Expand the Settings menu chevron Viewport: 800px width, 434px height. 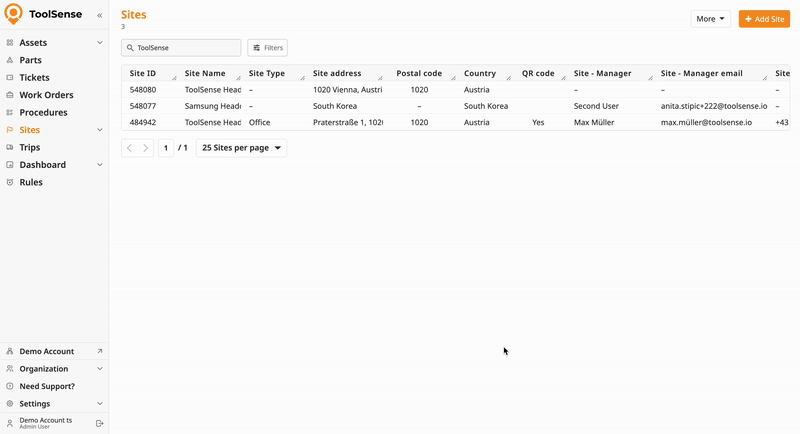99,403
